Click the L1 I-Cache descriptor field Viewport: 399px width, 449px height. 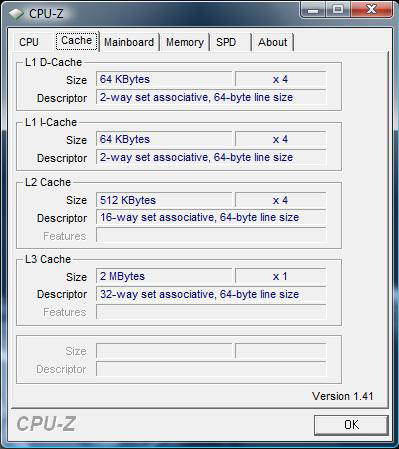pos(211,157)
